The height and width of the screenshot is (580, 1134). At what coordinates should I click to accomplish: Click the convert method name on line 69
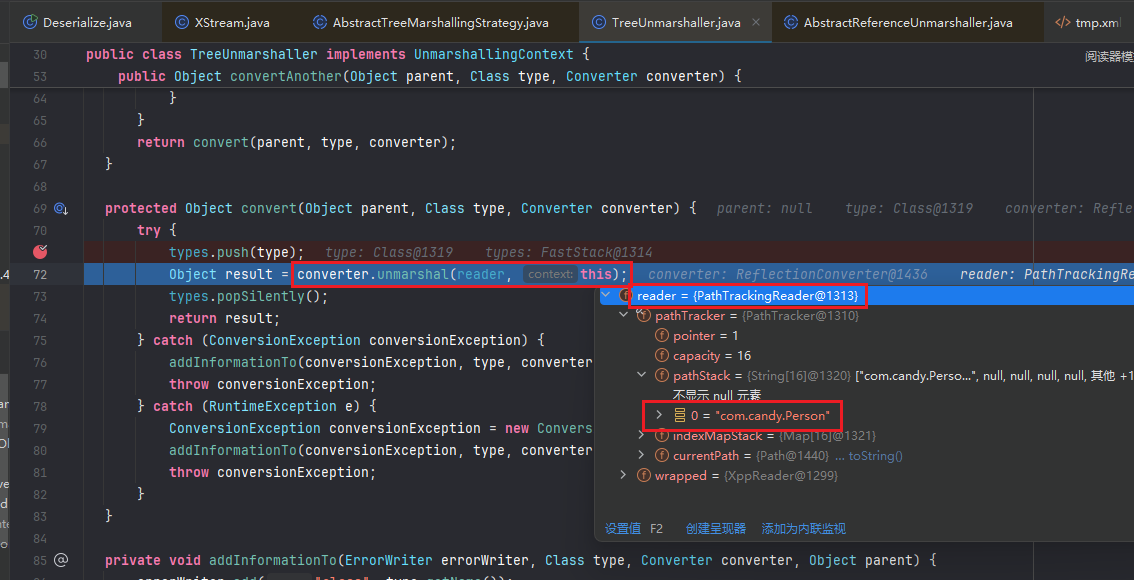pyautogui.click(x=268, y=208)
